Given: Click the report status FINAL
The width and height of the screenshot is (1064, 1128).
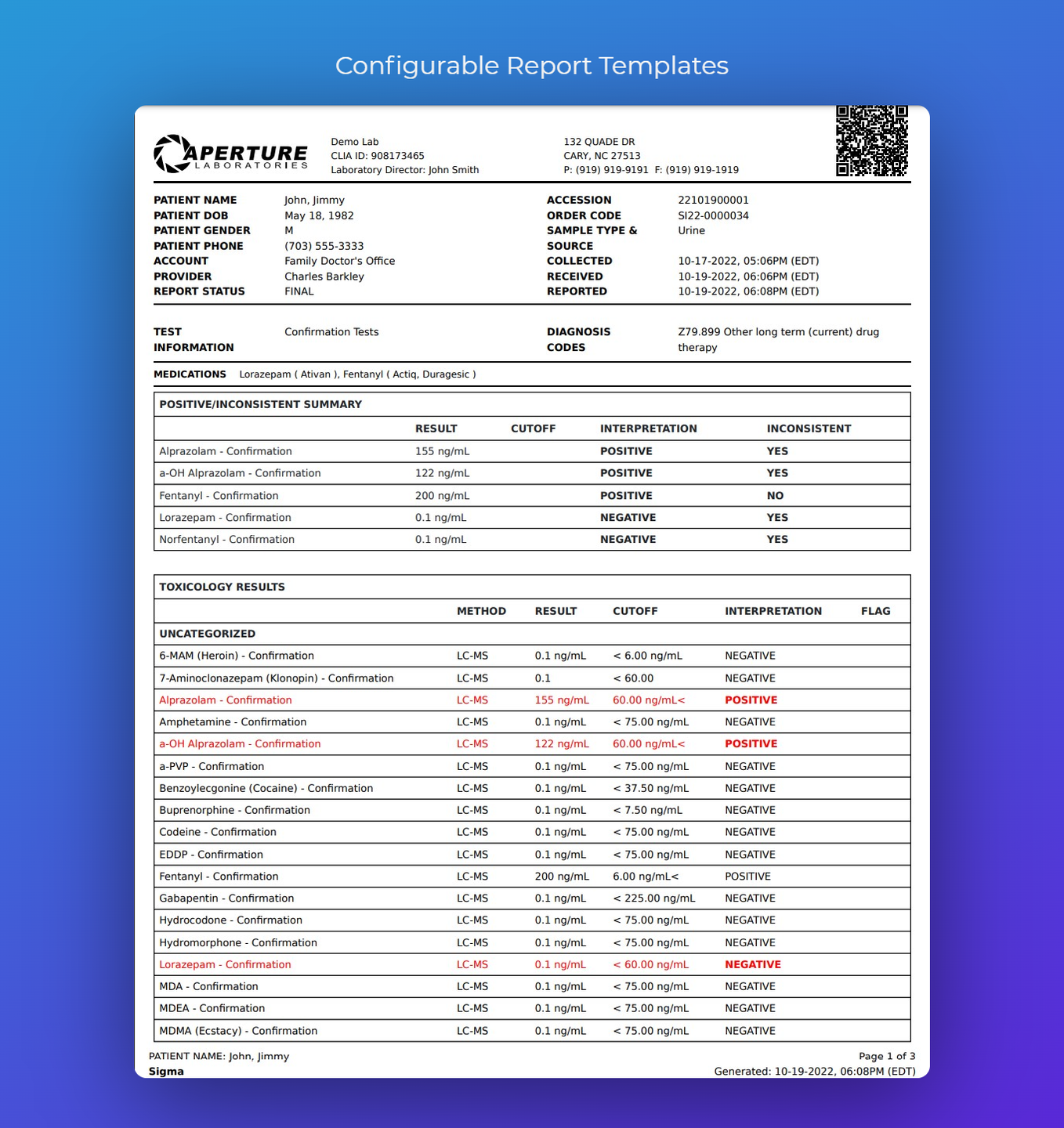Looking at the screenshot, I should (x=299, y=291).
